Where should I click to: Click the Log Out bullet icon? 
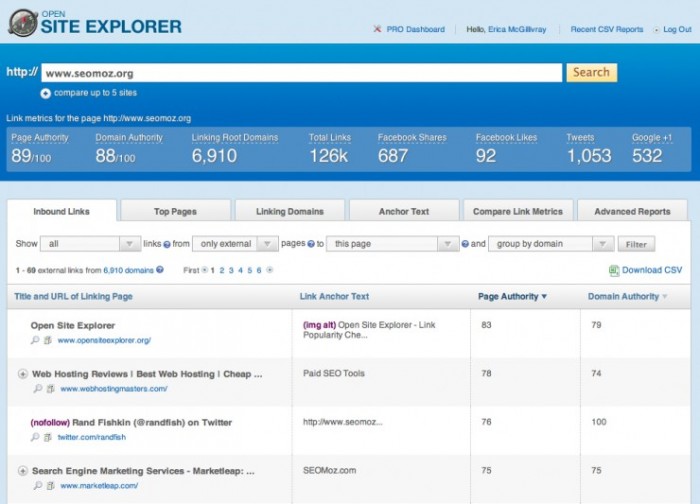(x=656, y=30)
